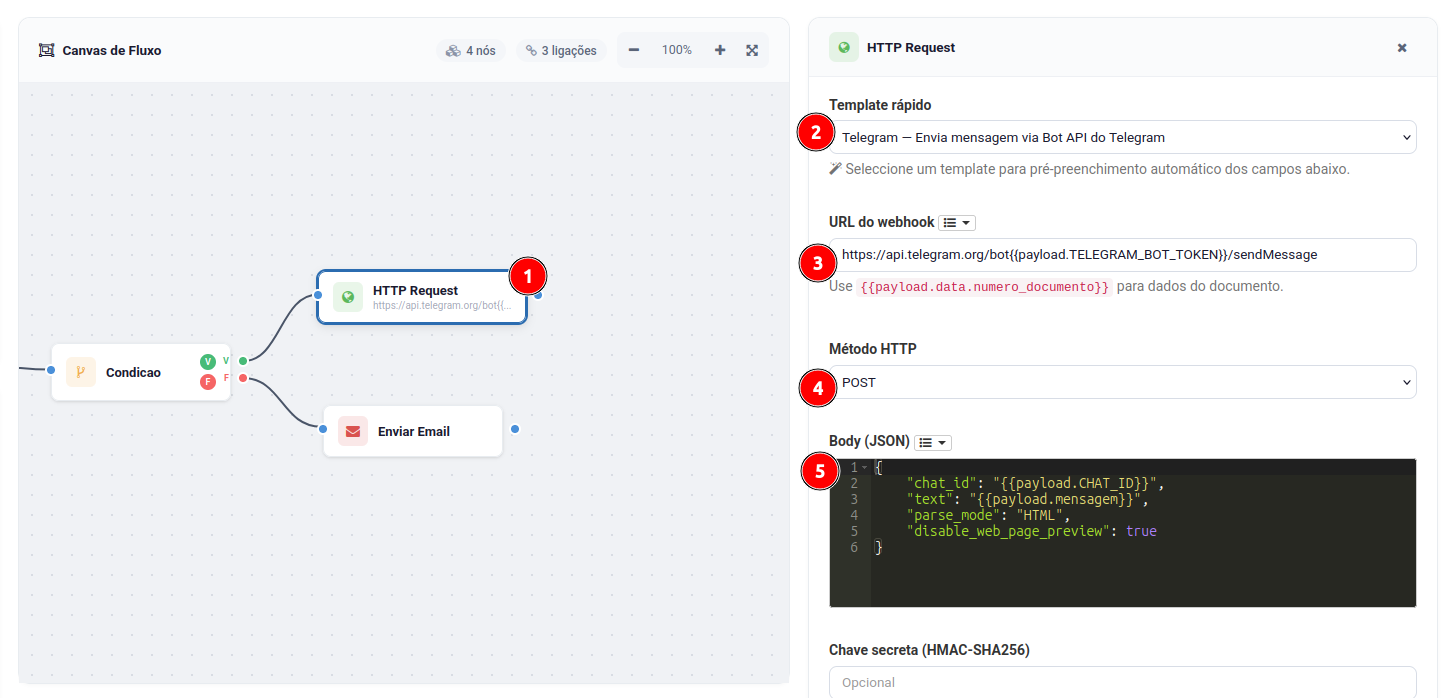The height and width of the screenshot is (698, 1444).
Task: Select the Condicao node
Action: 141,372
